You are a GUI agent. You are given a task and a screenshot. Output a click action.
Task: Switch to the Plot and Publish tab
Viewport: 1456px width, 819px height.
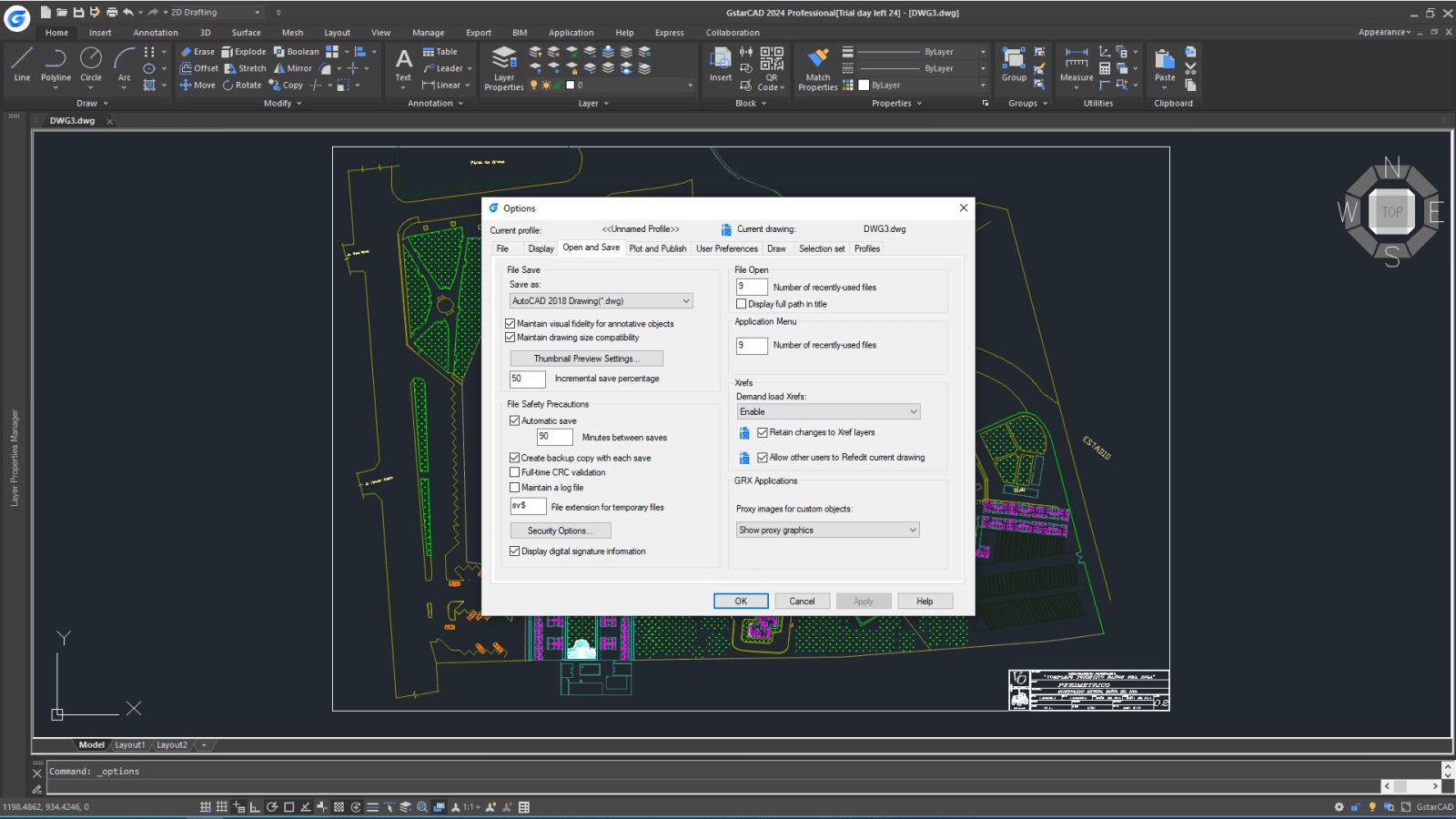point(657,248)
